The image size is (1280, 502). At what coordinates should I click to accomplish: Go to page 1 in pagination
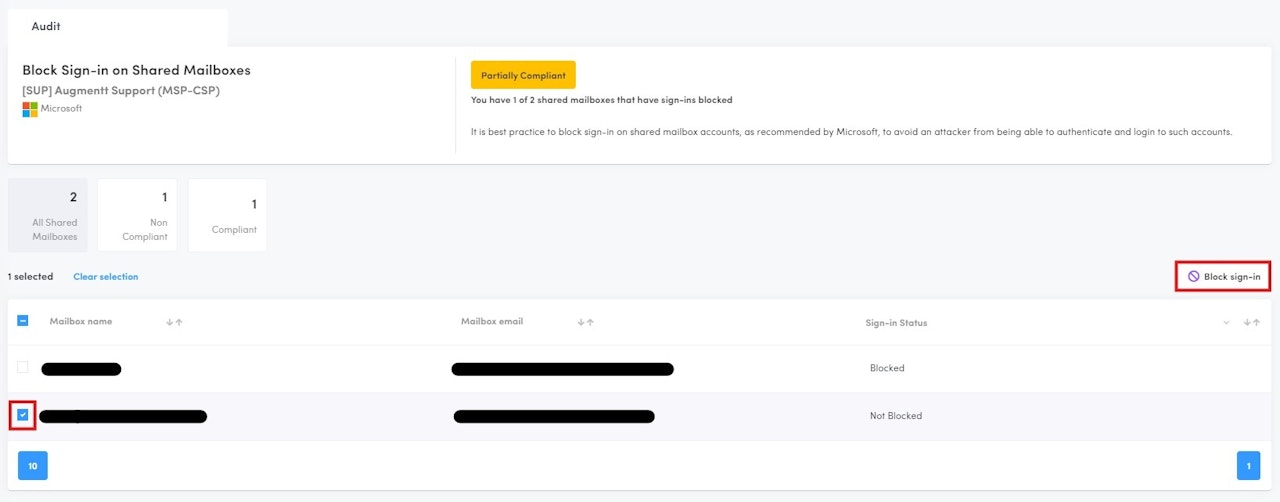pos(1248,466)
